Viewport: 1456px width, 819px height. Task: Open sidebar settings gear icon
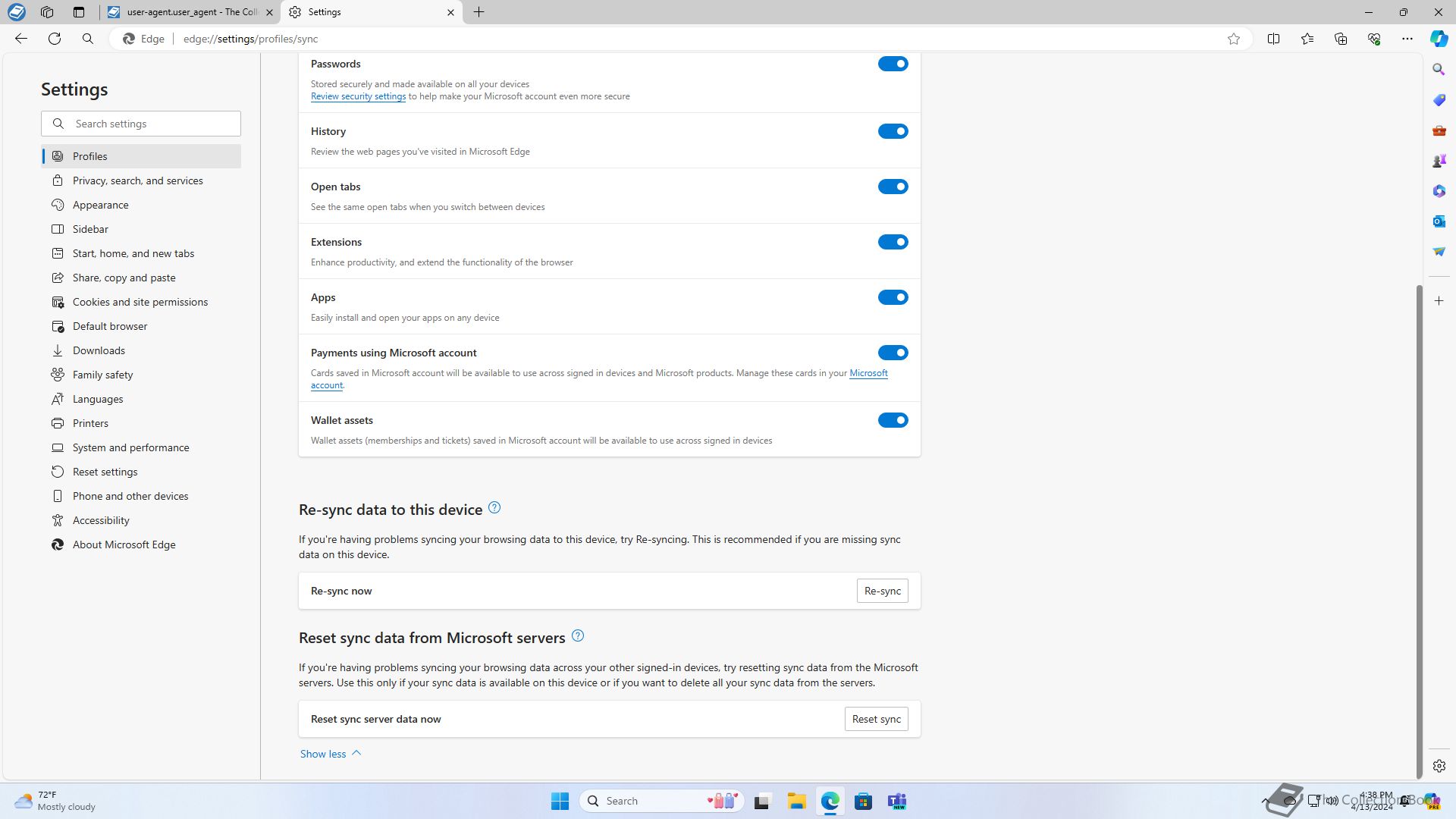click(1439, 767)
